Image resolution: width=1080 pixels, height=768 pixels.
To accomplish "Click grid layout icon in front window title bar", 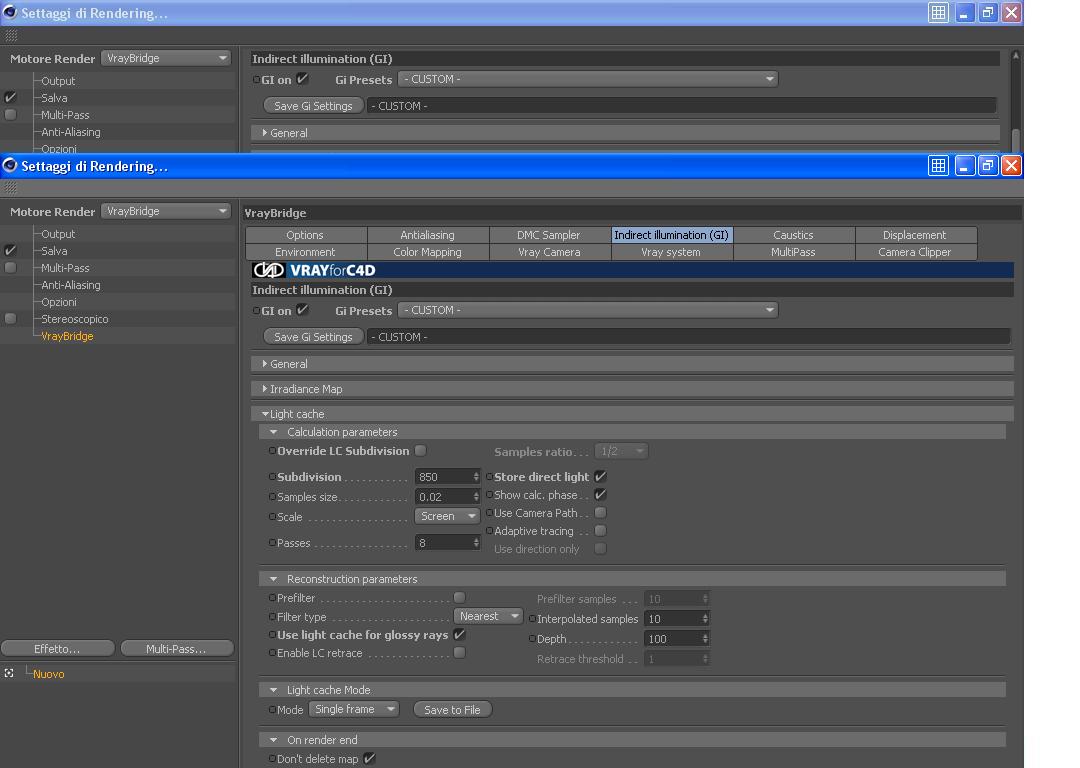I will 938,166.
